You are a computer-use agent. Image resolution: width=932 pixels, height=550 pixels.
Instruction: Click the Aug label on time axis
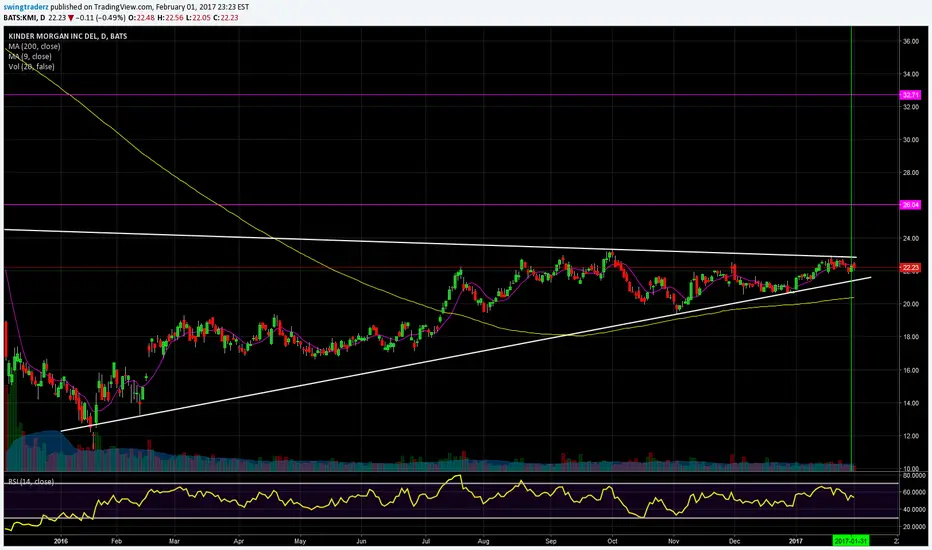point(483,541)
